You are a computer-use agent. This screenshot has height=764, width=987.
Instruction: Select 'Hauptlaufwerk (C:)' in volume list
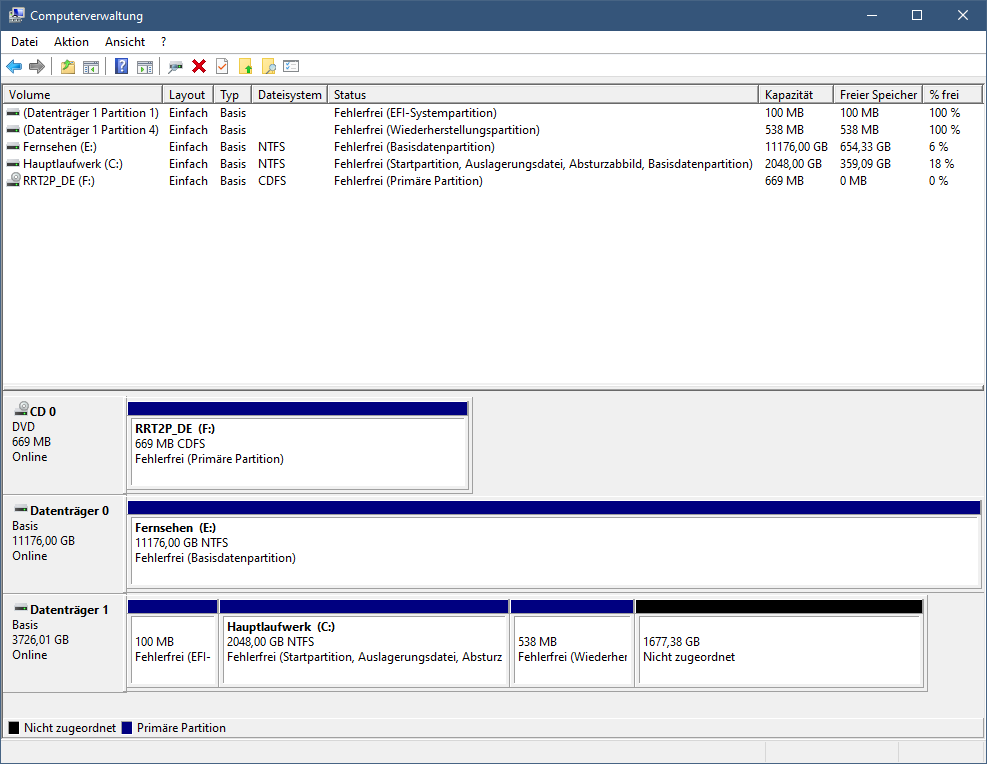coord(73,164)
